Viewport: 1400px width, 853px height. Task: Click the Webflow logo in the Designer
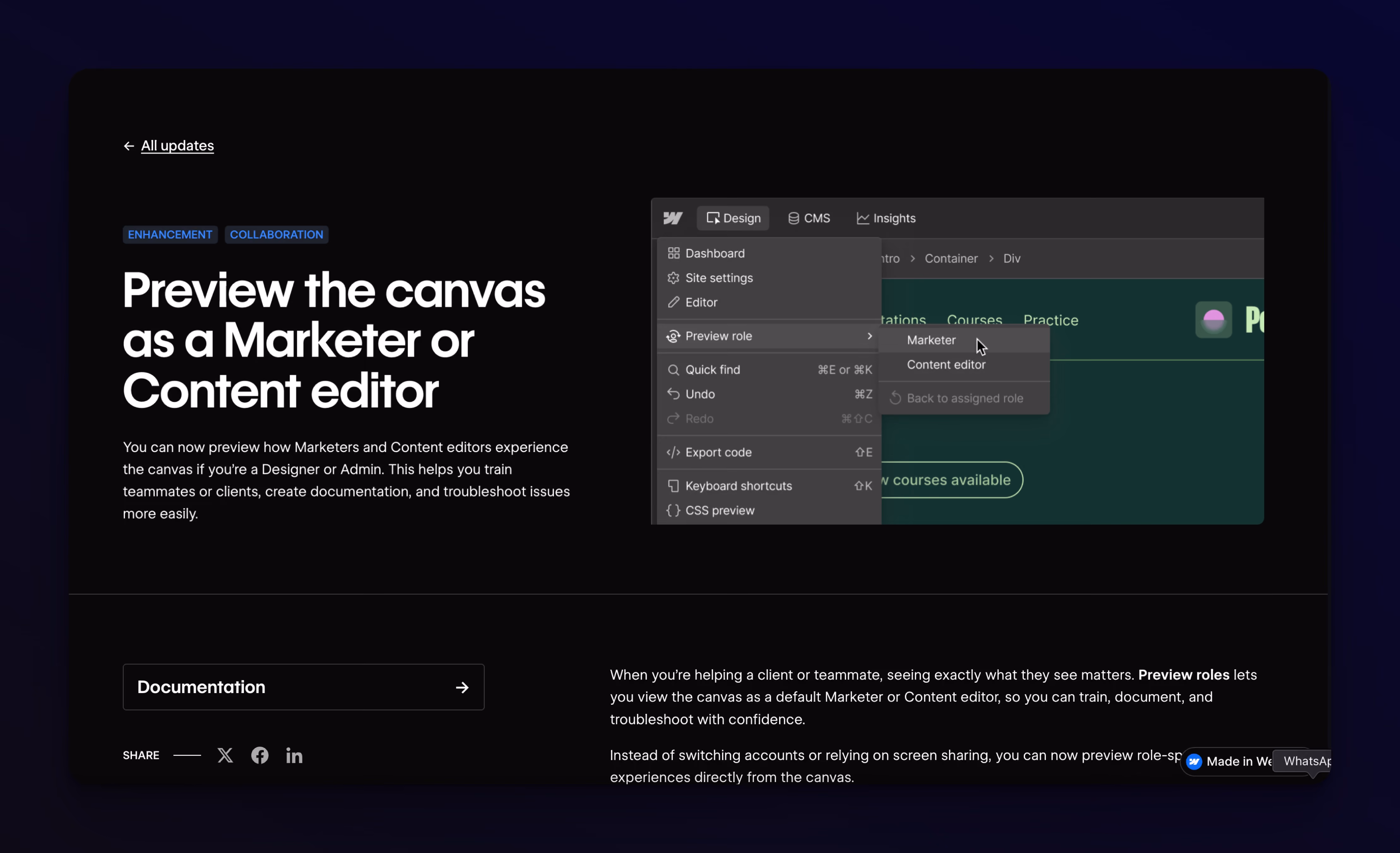(673, 218)
